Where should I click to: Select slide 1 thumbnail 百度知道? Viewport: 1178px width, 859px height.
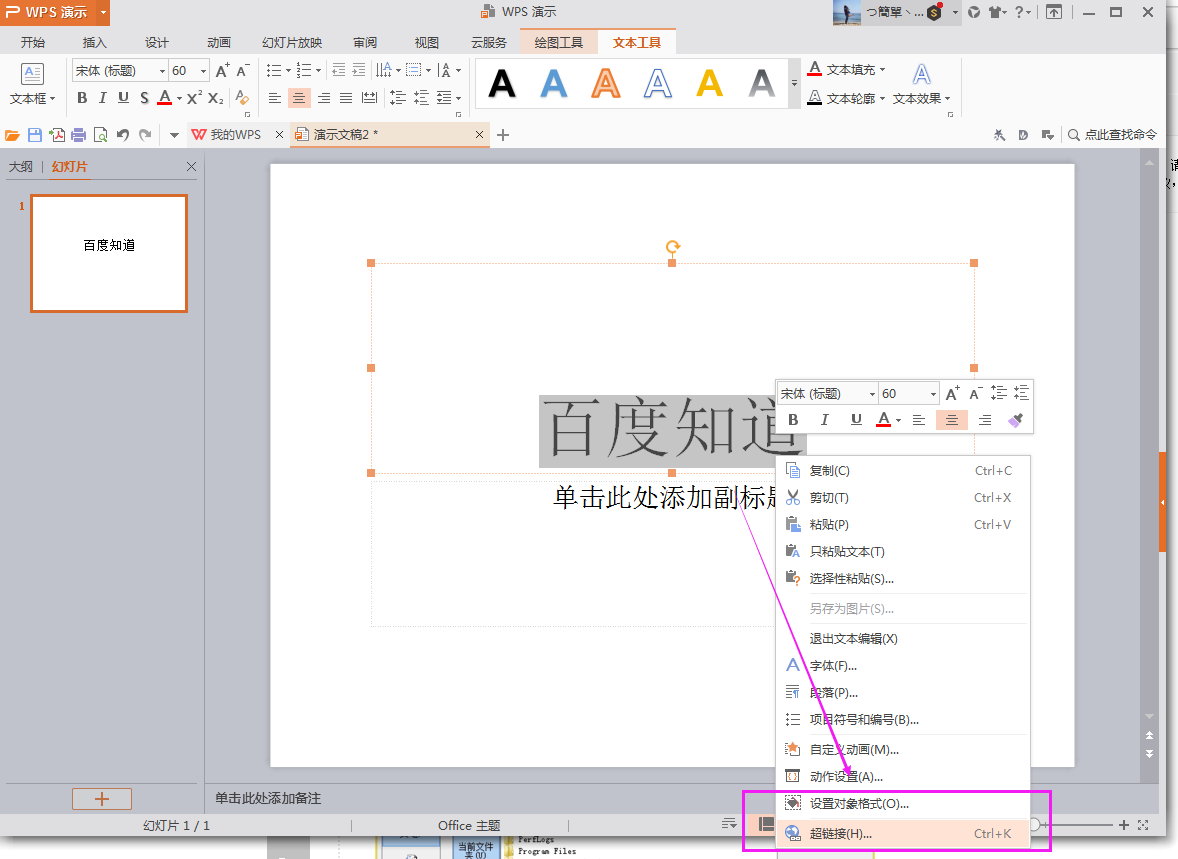[x=109, y=253]
